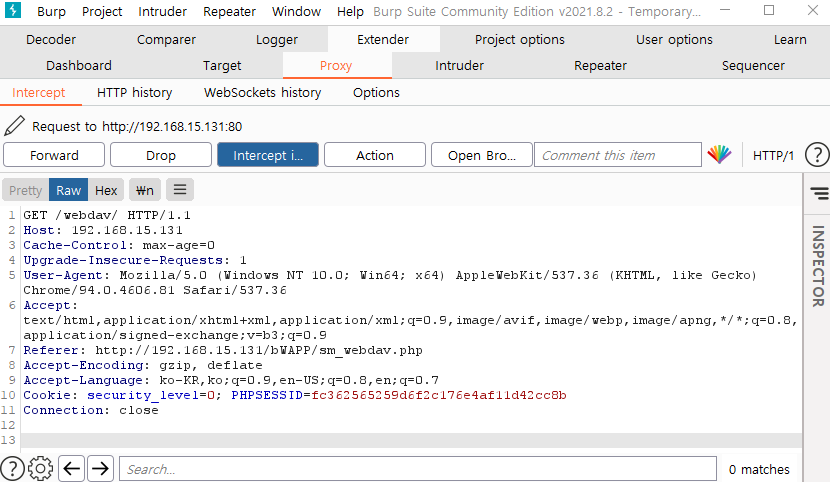Open the message editor hamburger menu

click(x=180, y=190)
